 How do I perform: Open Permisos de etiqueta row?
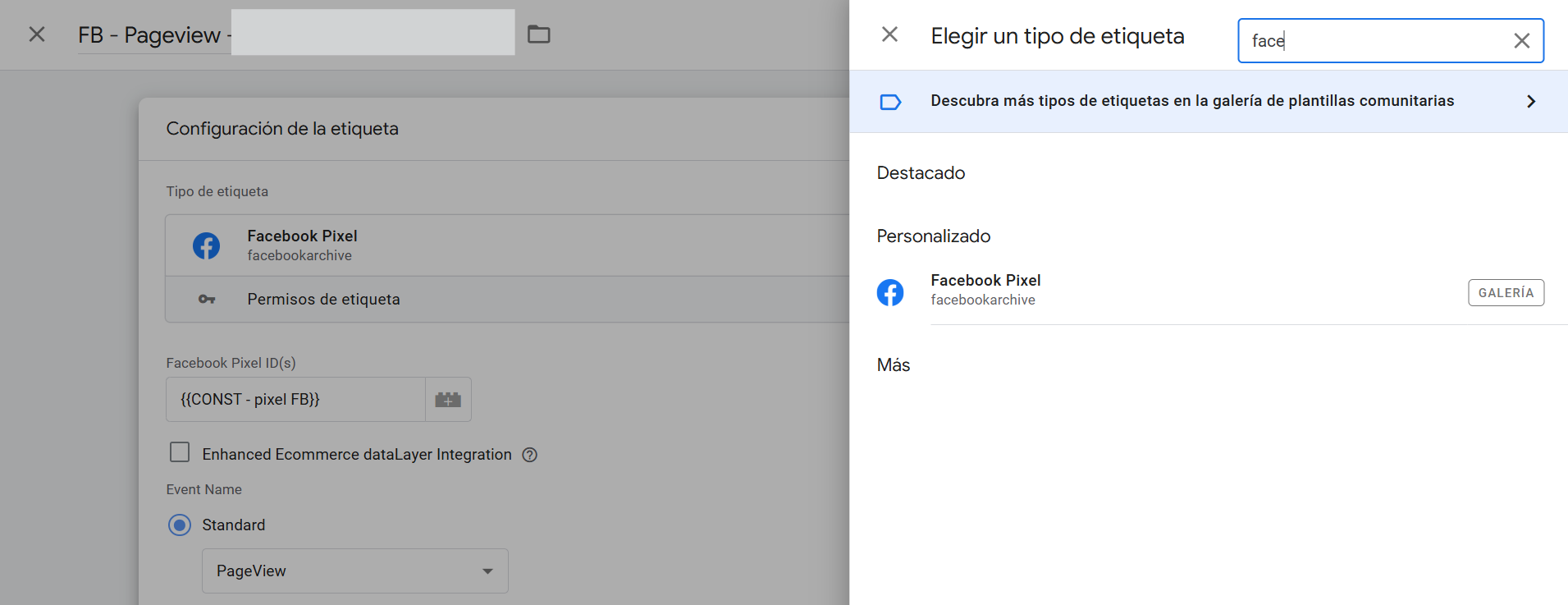tap(323, 300)
